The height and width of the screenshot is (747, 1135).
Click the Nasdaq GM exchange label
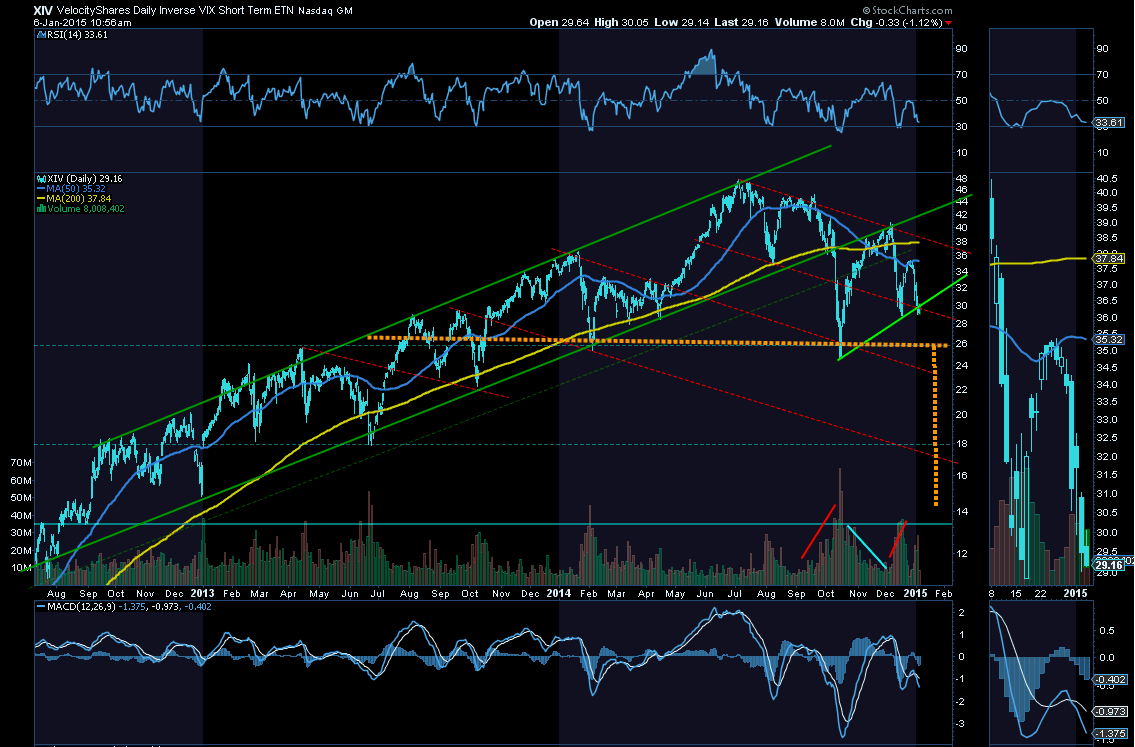click(326, 11)
